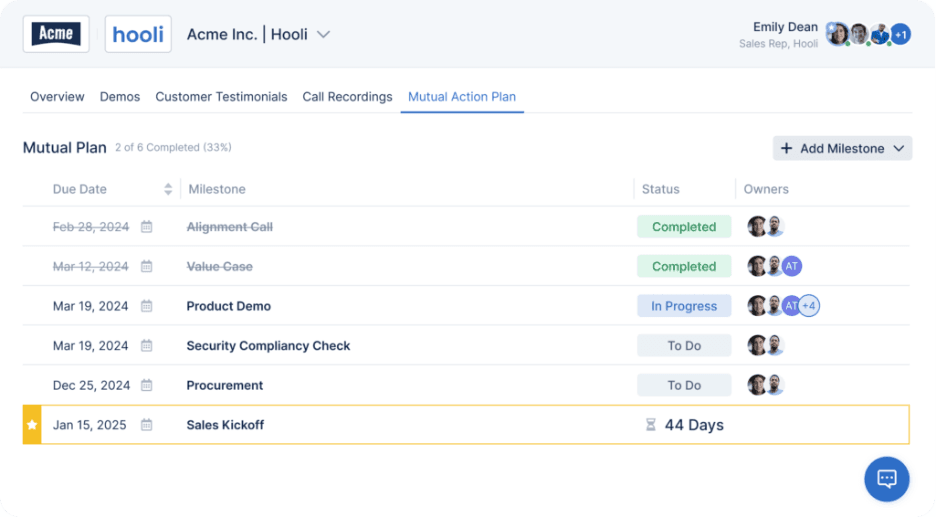Open the Alignment Call milestone
The height and width of the screenshot is (517, 936).
tap(230, 227)
